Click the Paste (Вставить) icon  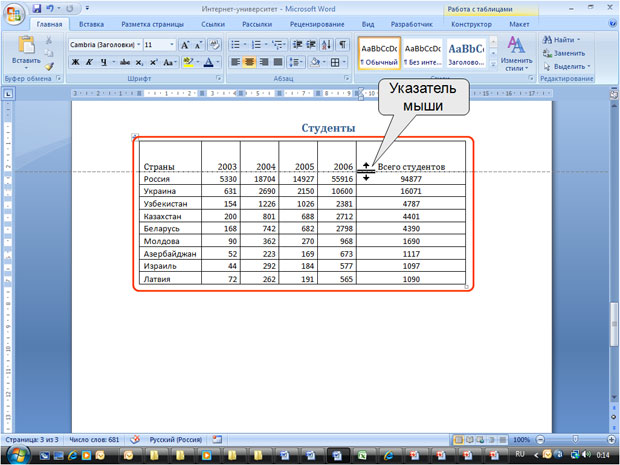tap(26, 45)
